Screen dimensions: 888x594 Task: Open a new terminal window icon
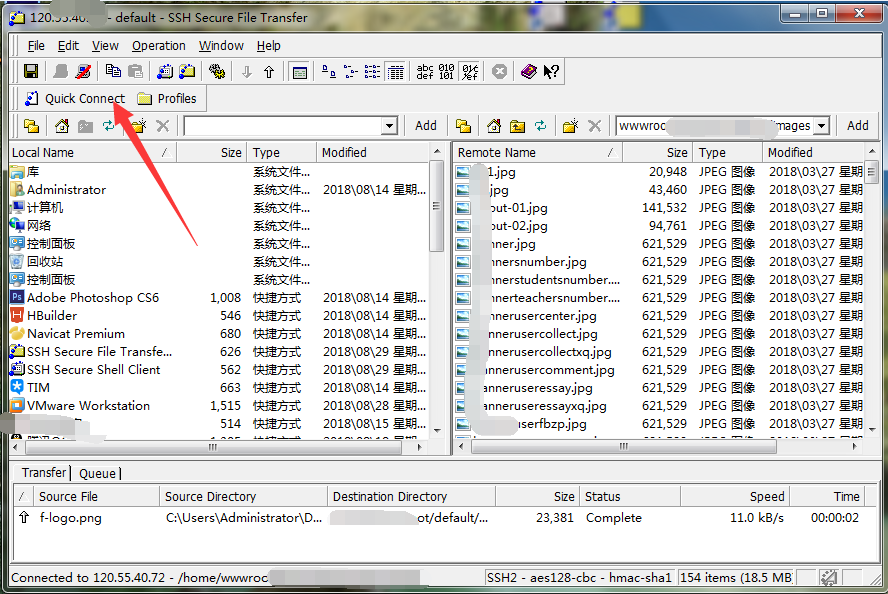click(165, 71)
